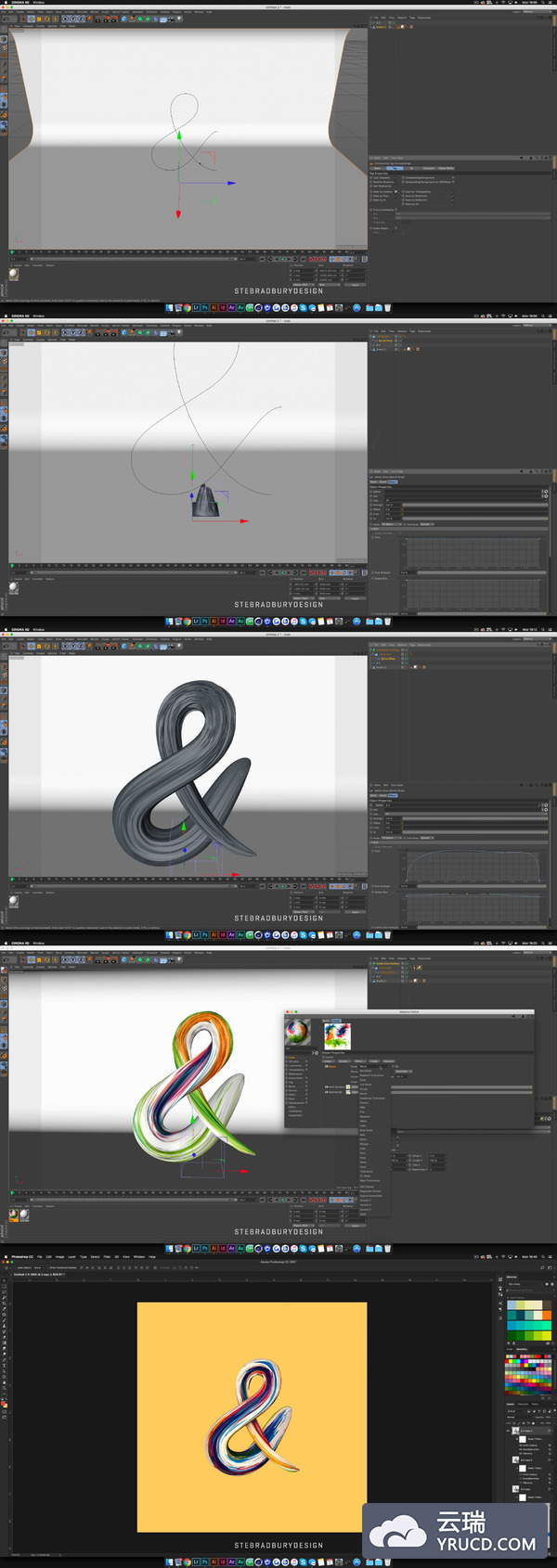Click Spline Pen icon in spline-only Cinema 4D toolbar
The image size is (557, 1568).
click(x=132, y=19)
